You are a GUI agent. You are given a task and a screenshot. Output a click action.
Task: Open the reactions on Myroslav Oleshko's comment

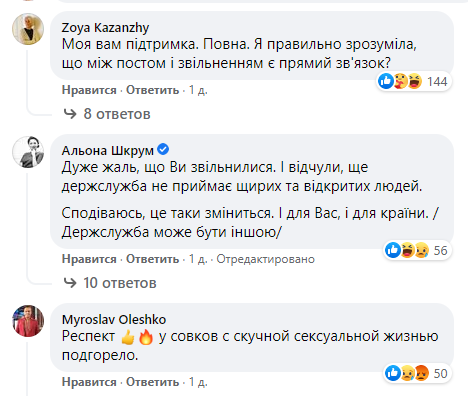[x=418, y=373]
